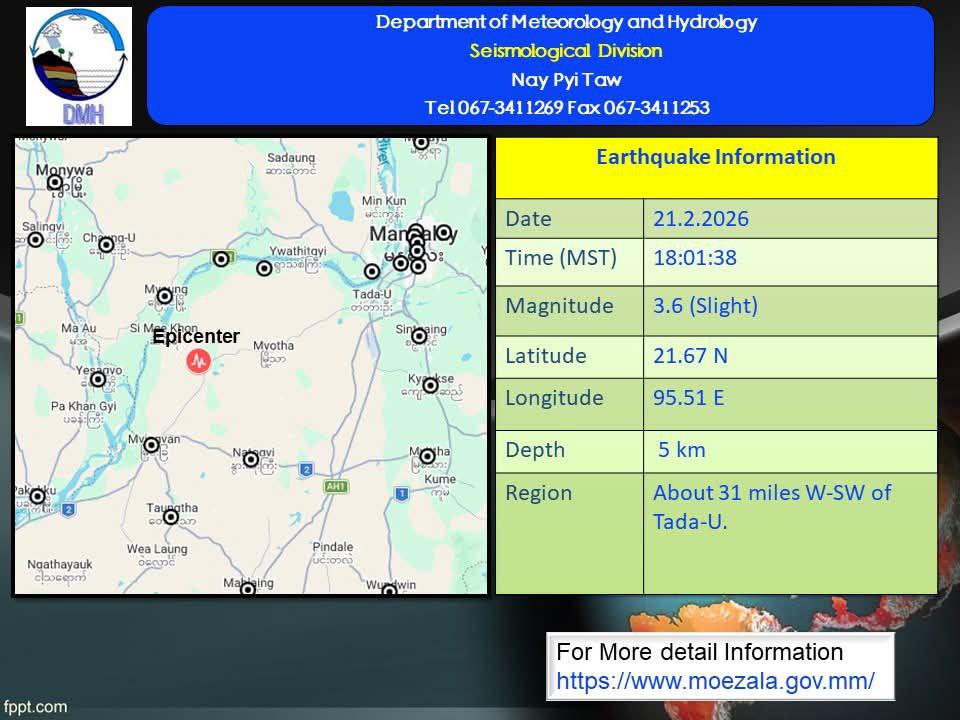Click the Yesagyo station marker

click(98, 379)
